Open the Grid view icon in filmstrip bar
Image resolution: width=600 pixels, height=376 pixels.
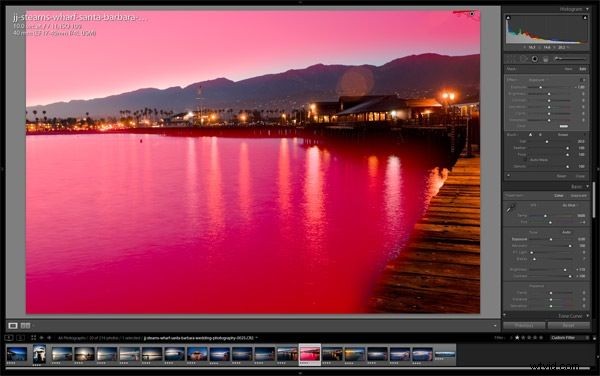33,338
